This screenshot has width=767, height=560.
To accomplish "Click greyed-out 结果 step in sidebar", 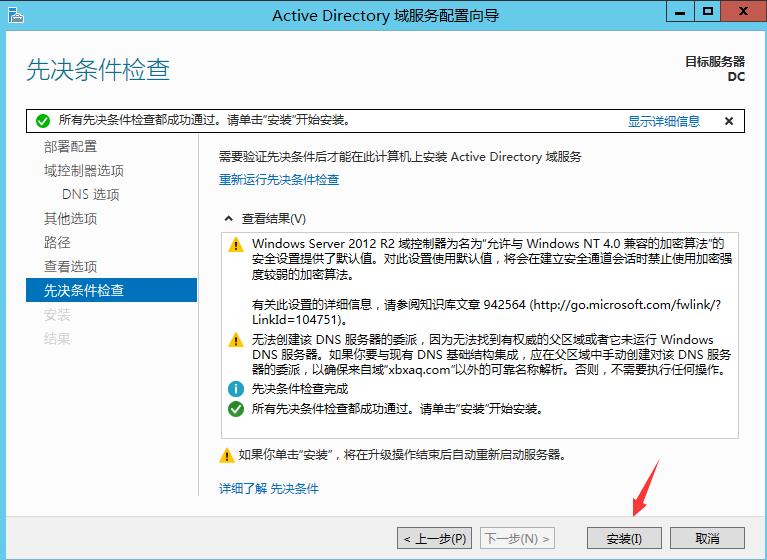I will (x=57, y=338).
